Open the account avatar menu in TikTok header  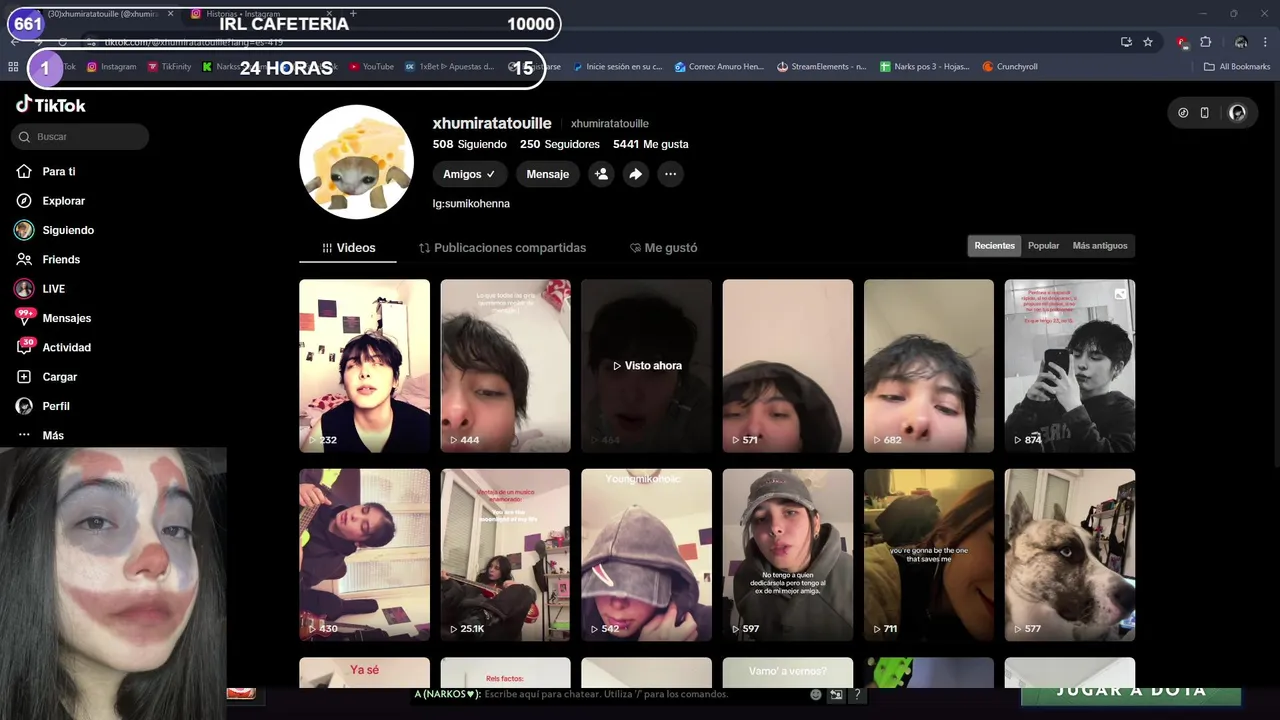point(1237,113)
